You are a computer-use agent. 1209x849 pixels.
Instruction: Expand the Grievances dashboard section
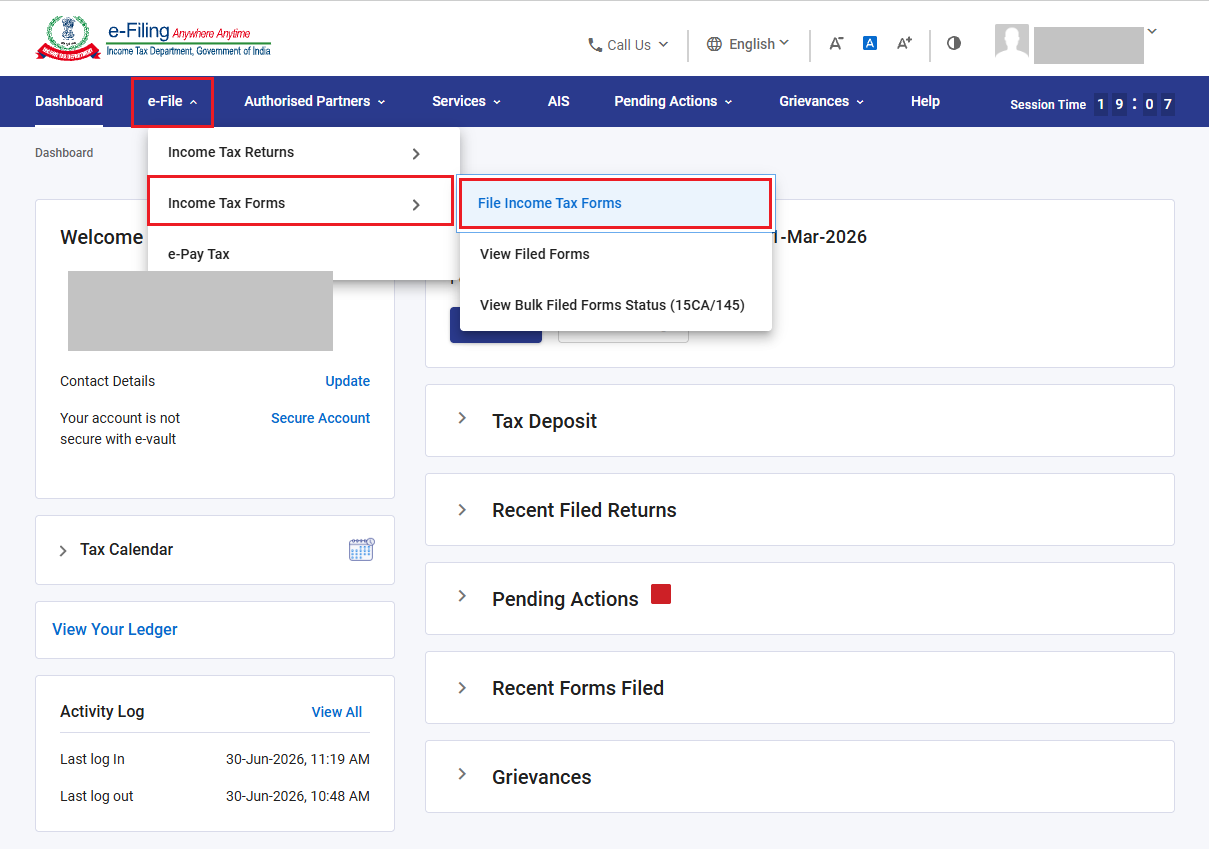tap(800, 777)
